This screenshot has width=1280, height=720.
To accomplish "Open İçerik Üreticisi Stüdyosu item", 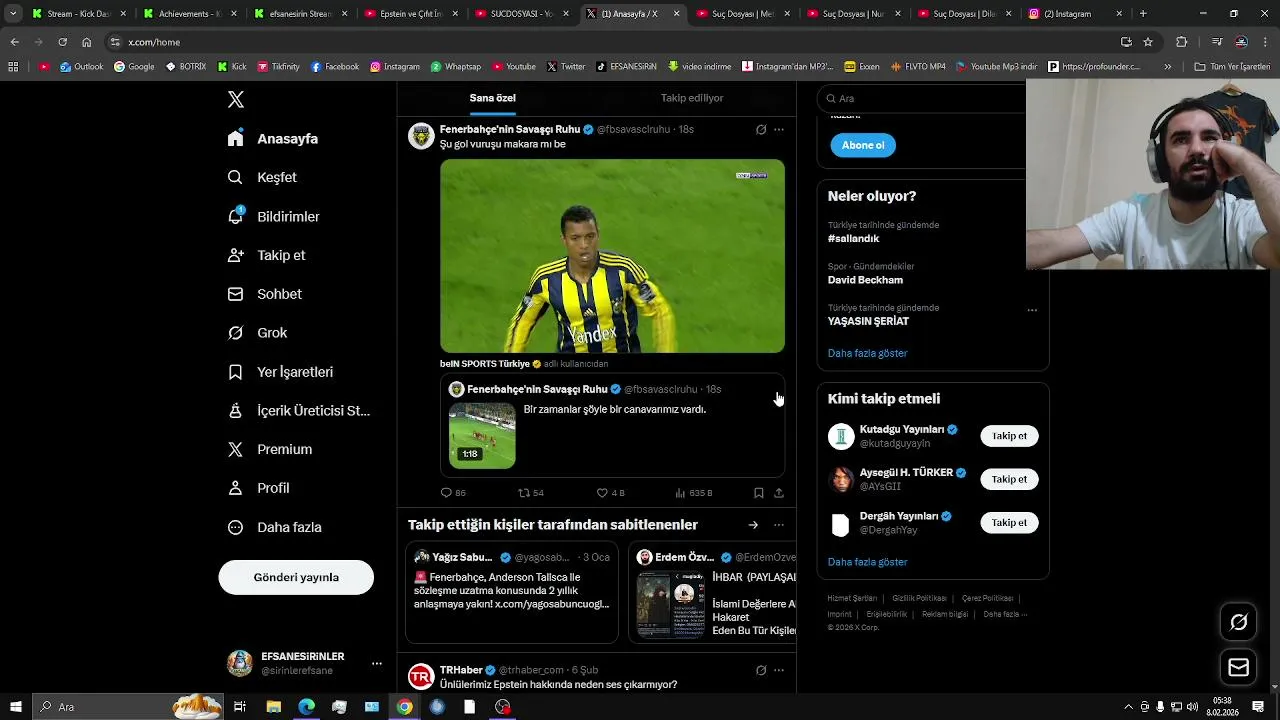I will click(298, 410).
